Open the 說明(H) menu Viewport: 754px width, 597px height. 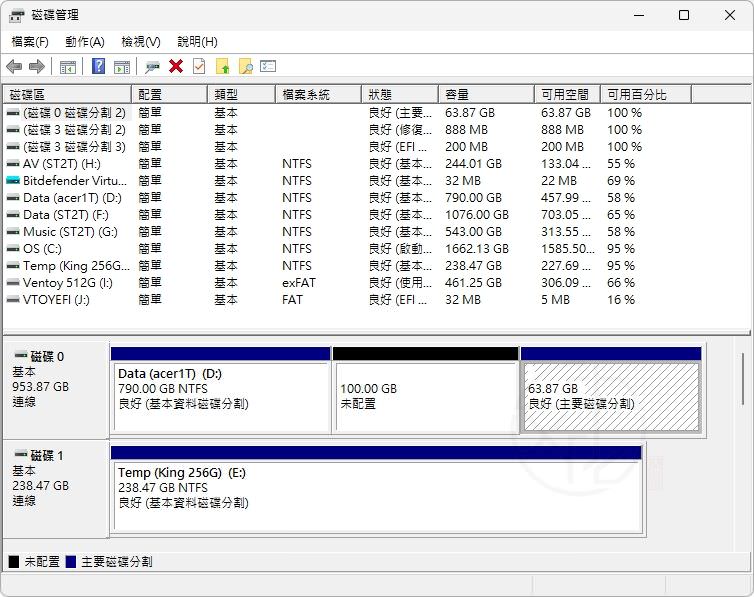(197, 42)
